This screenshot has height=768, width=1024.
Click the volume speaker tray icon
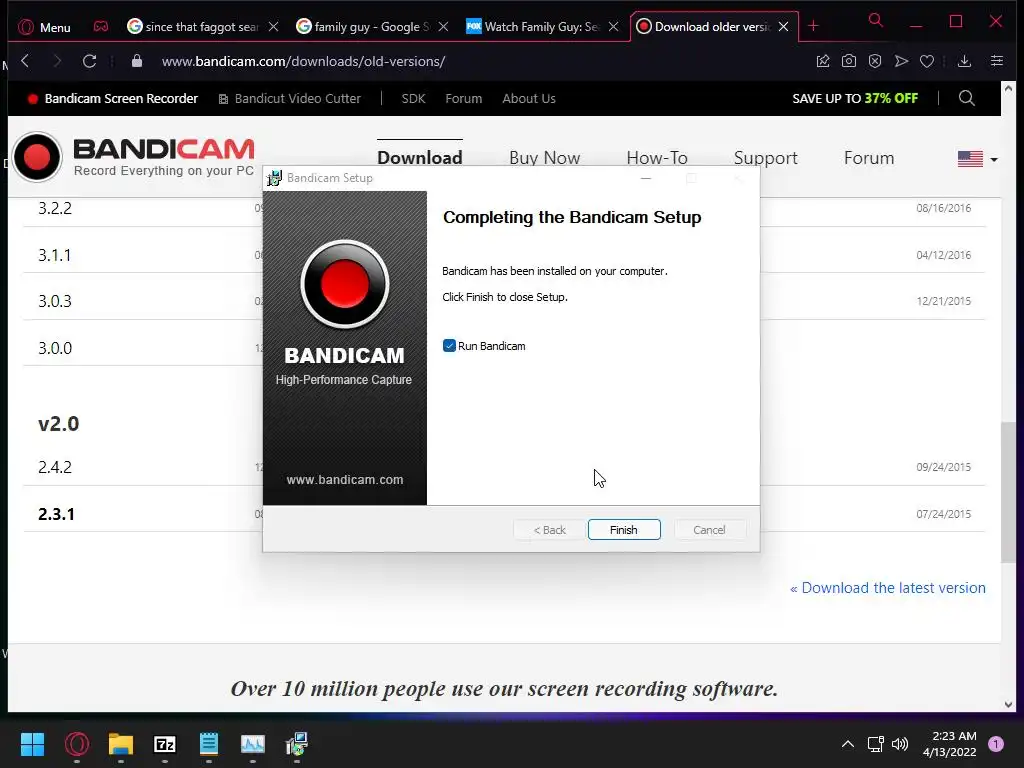click(900, 744)
